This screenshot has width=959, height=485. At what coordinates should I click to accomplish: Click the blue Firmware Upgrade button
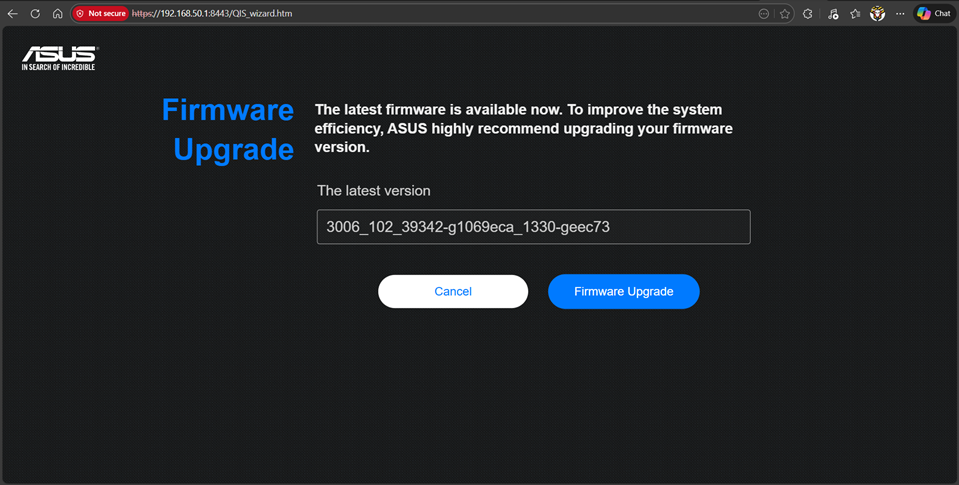click(623, 292)
